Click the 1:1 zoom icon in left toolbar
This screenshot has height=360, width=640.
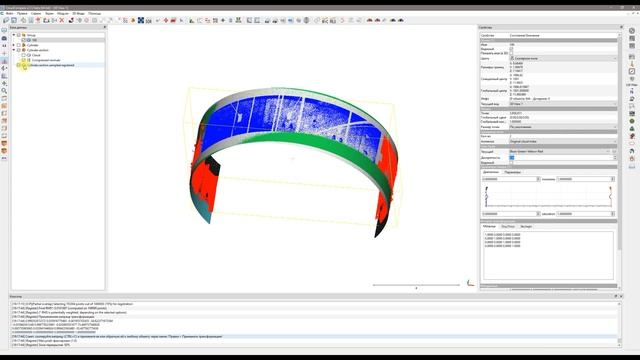click(x=4, y=46)
